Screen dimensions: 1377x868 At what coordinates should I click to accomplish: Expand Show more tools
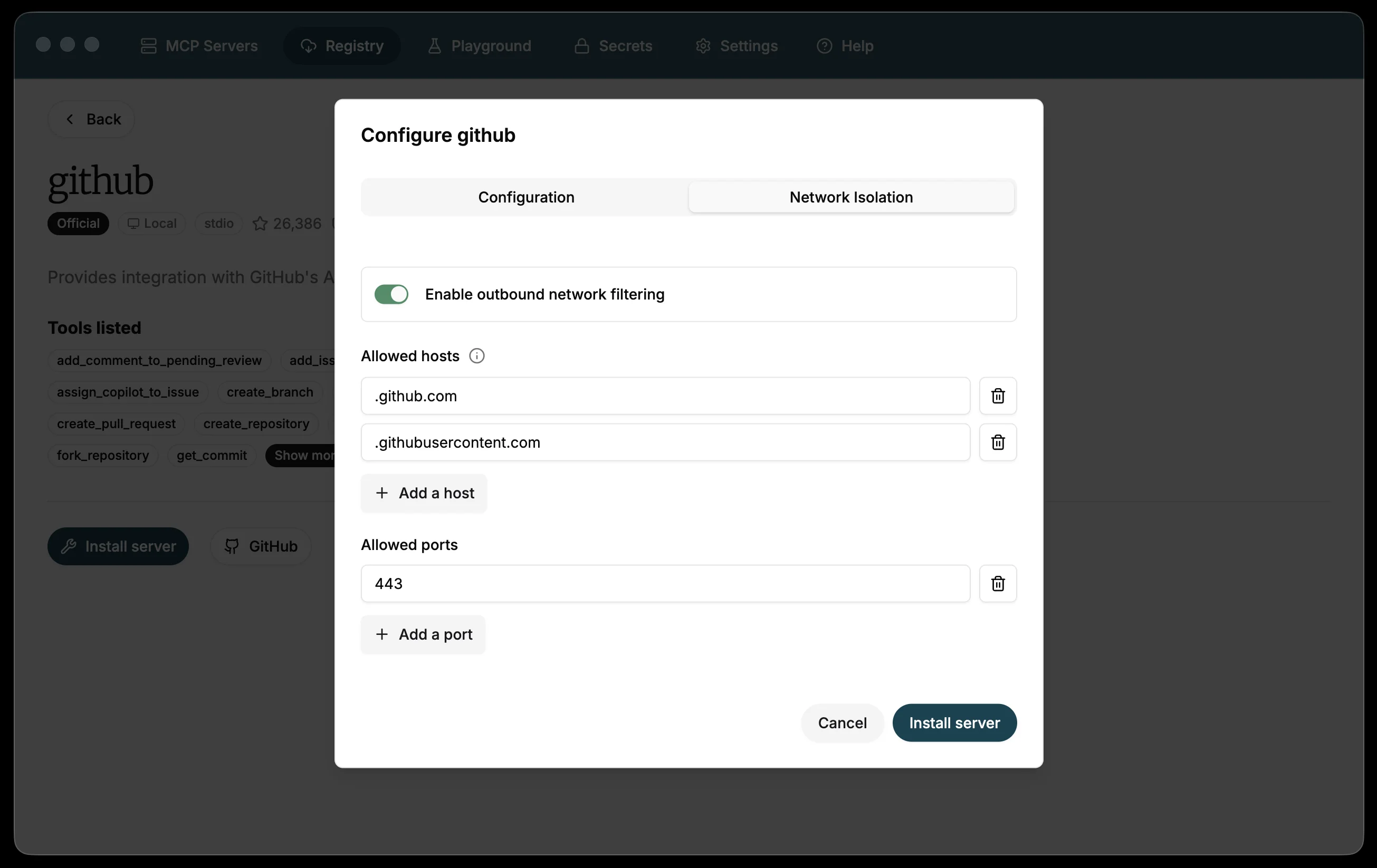coord(302,455)
